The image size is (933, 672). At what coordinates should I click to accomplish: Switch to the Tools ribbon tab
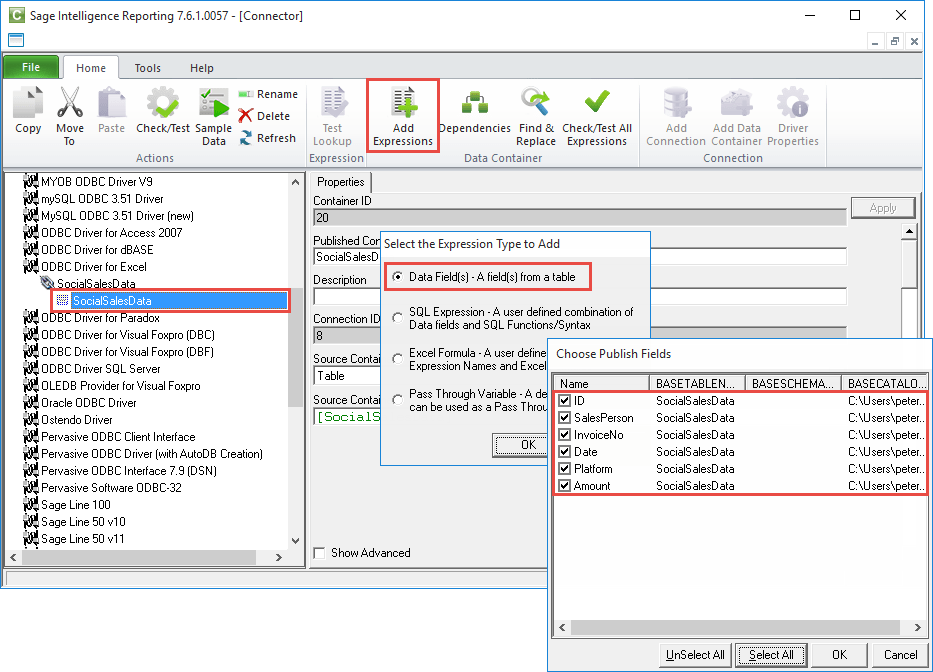pos(148,68)
